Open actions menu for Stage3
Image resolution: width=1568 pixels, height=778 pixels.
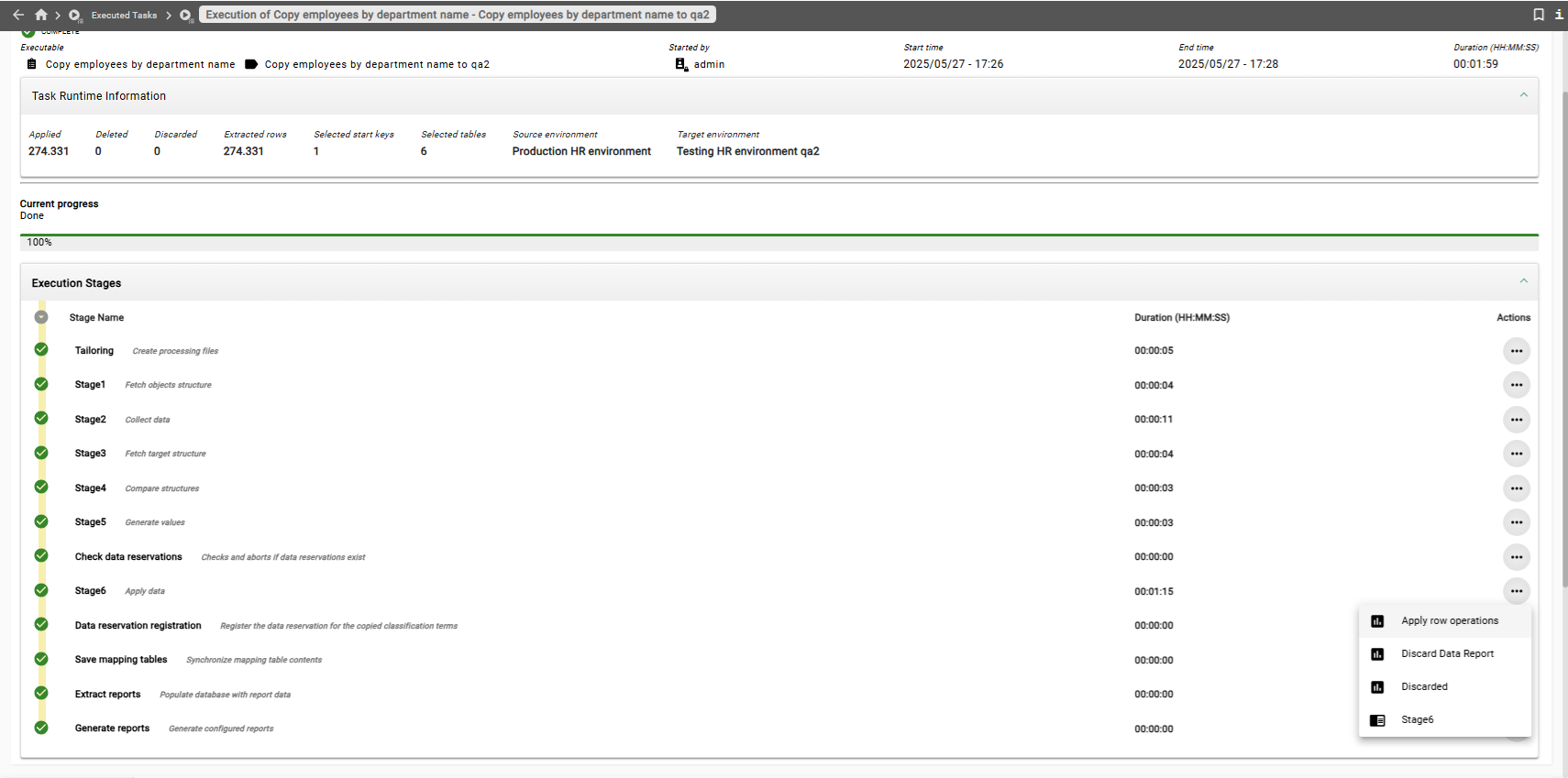1517,454
